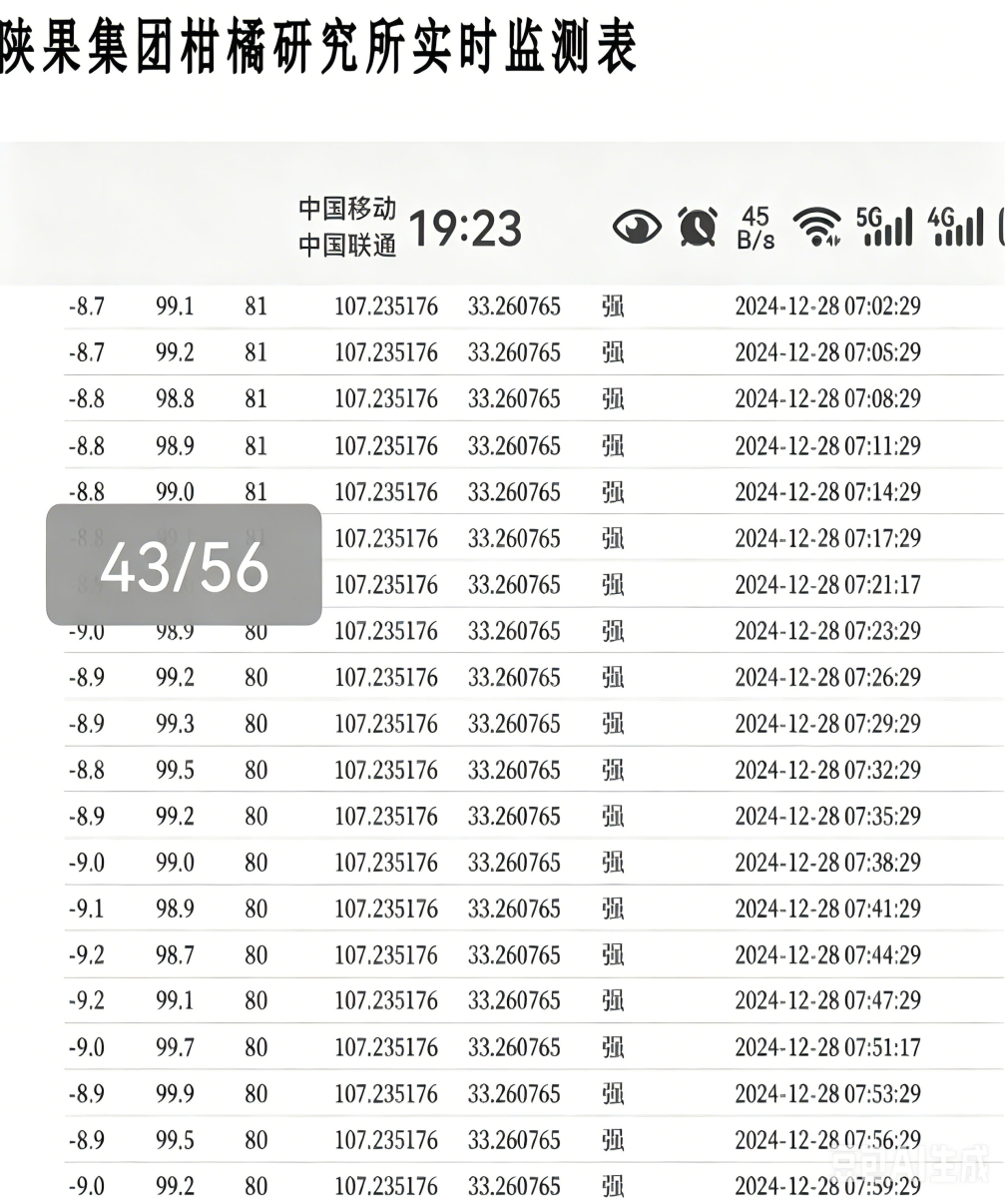Screen dimensions: 1005x1204
Task: Select timestamp 2024-12-28 07:51:17
Action: tap(827, 1048)
